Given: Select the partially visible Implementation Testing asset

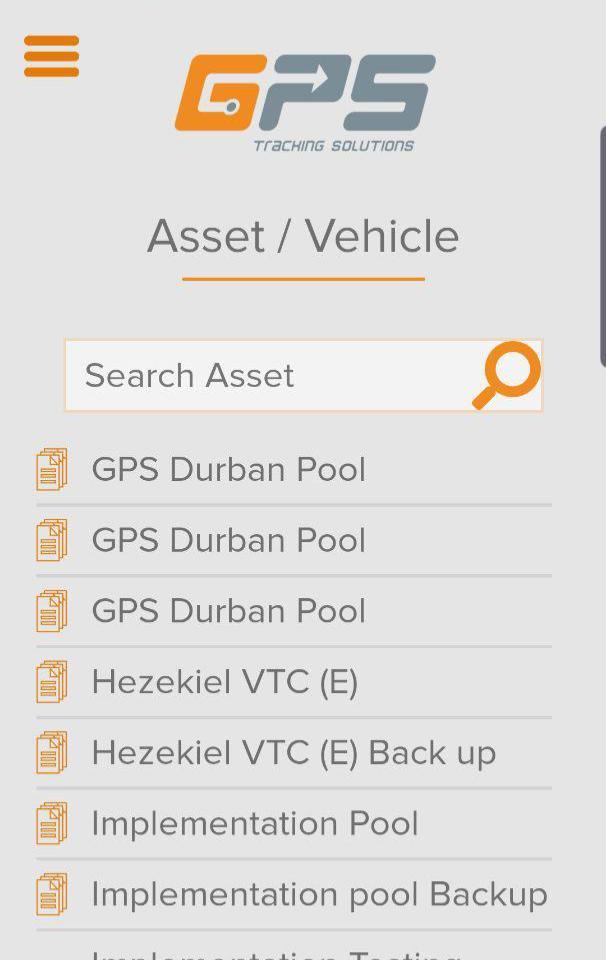Looking at the screenshot, I should pos(280,952).
